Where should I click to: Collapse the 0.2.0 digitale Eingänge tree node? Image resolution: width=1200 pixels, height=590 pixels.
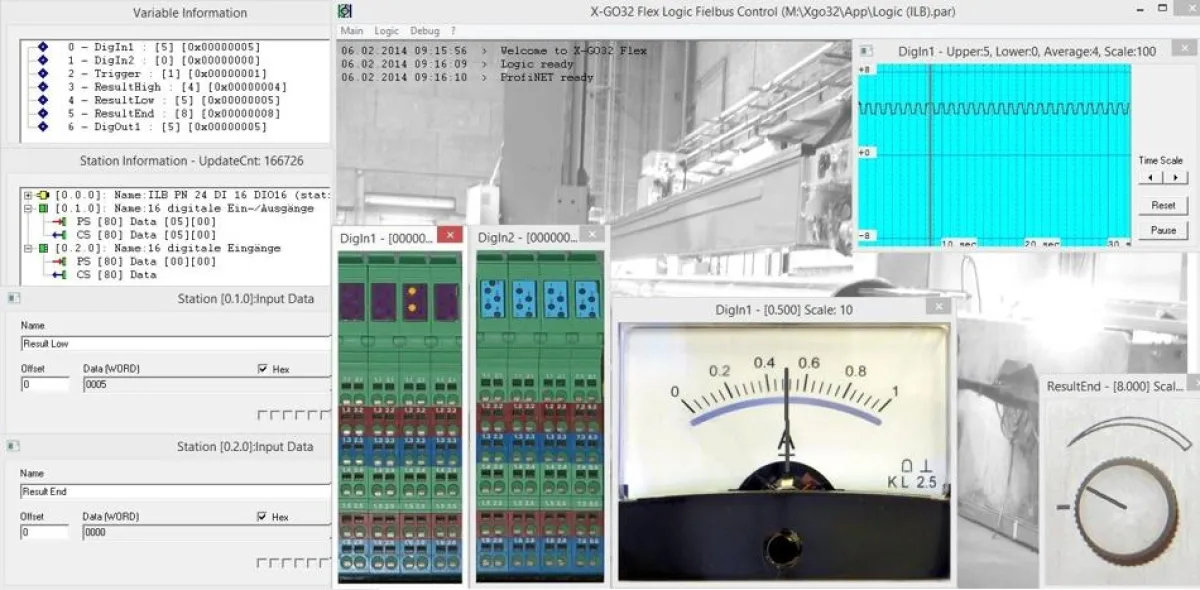(x=28, y=248)
